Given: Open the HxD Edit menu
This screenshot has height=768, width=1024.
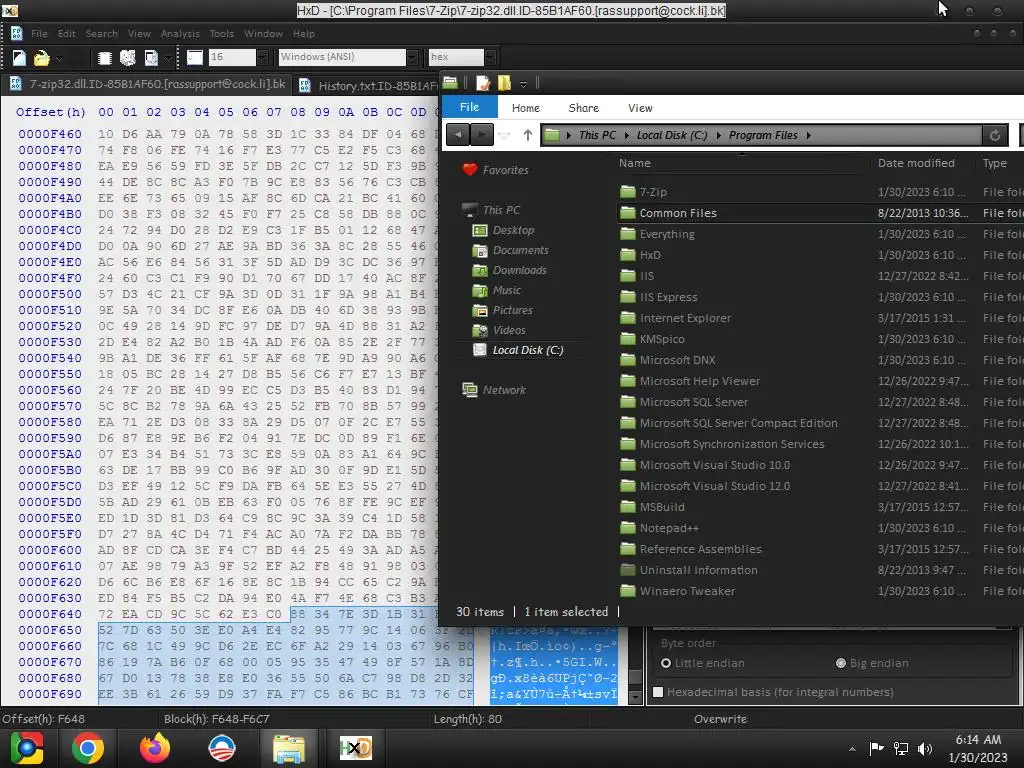Looking at the screenshot, I should [67, 33].
